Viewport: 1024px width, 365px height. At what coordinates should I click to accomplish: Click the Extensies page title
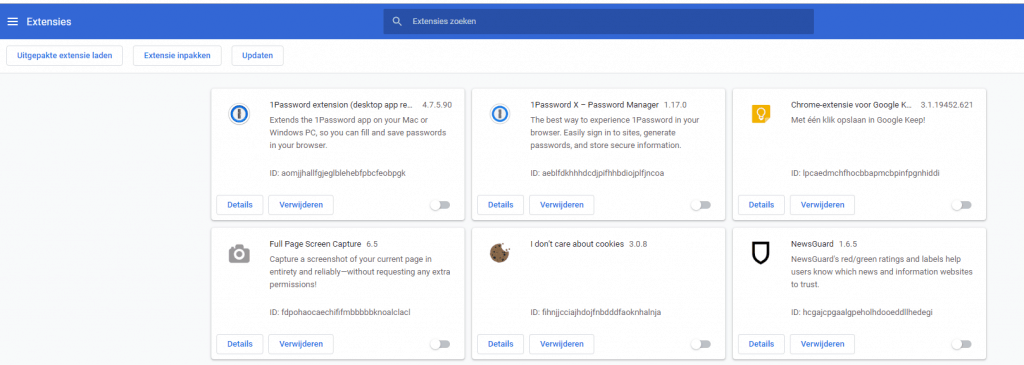(49, 22)
